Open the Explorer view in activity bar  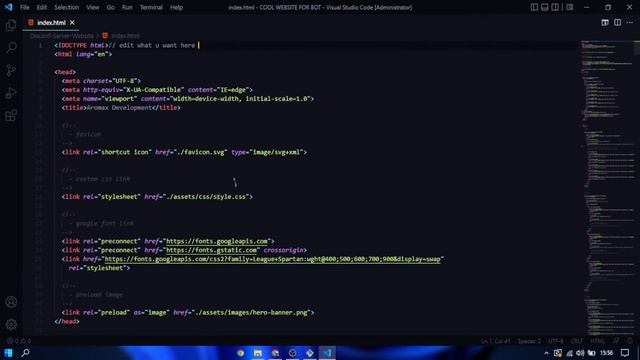pos(11,25)
